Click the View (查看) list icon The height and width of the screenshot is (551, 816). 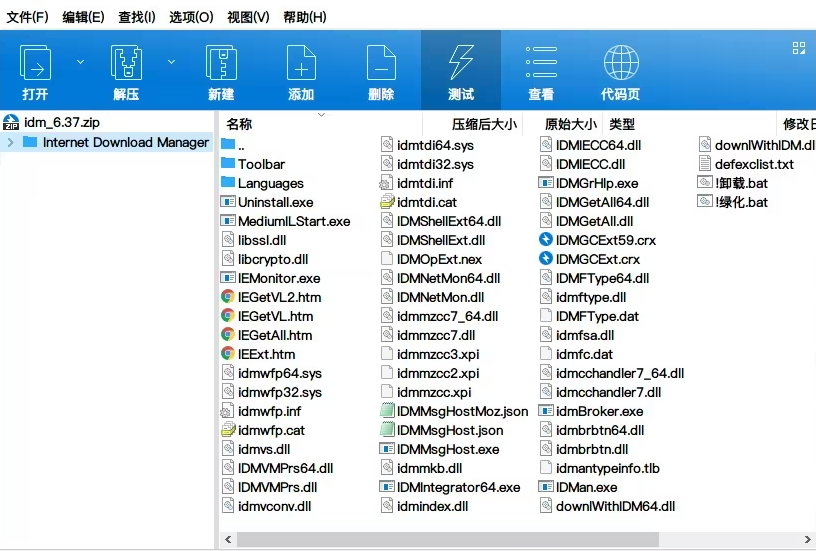[541, 62]
